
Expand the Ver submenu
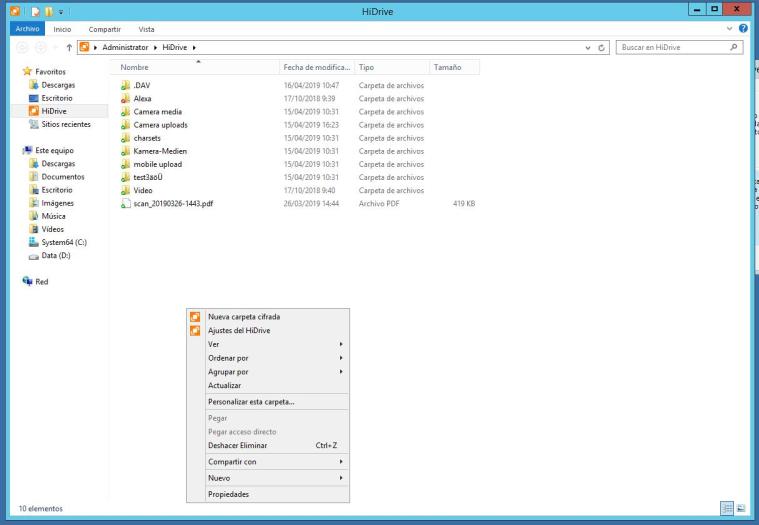click(x=341, y=344)
